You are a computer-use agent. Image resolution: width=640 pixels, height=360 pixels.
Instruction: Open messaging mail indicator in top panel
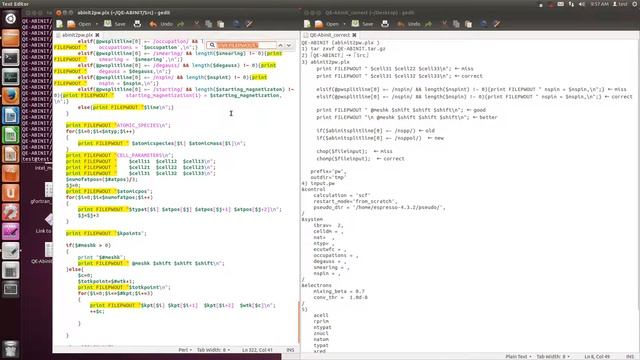560,4
